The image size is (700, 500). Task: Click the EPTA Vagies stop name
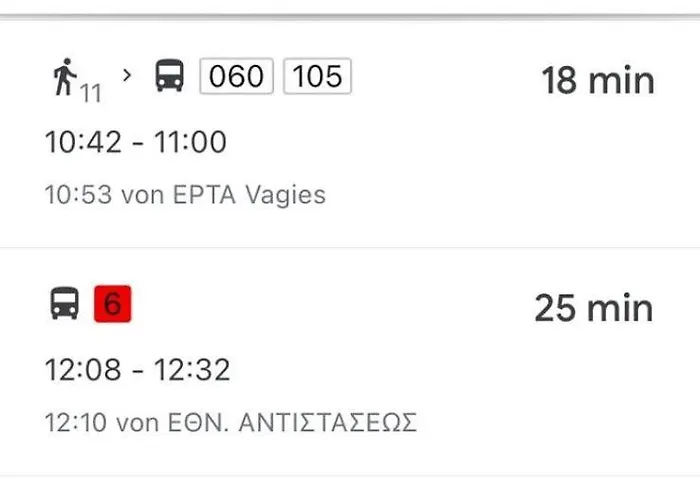click(x=250, y=194)
